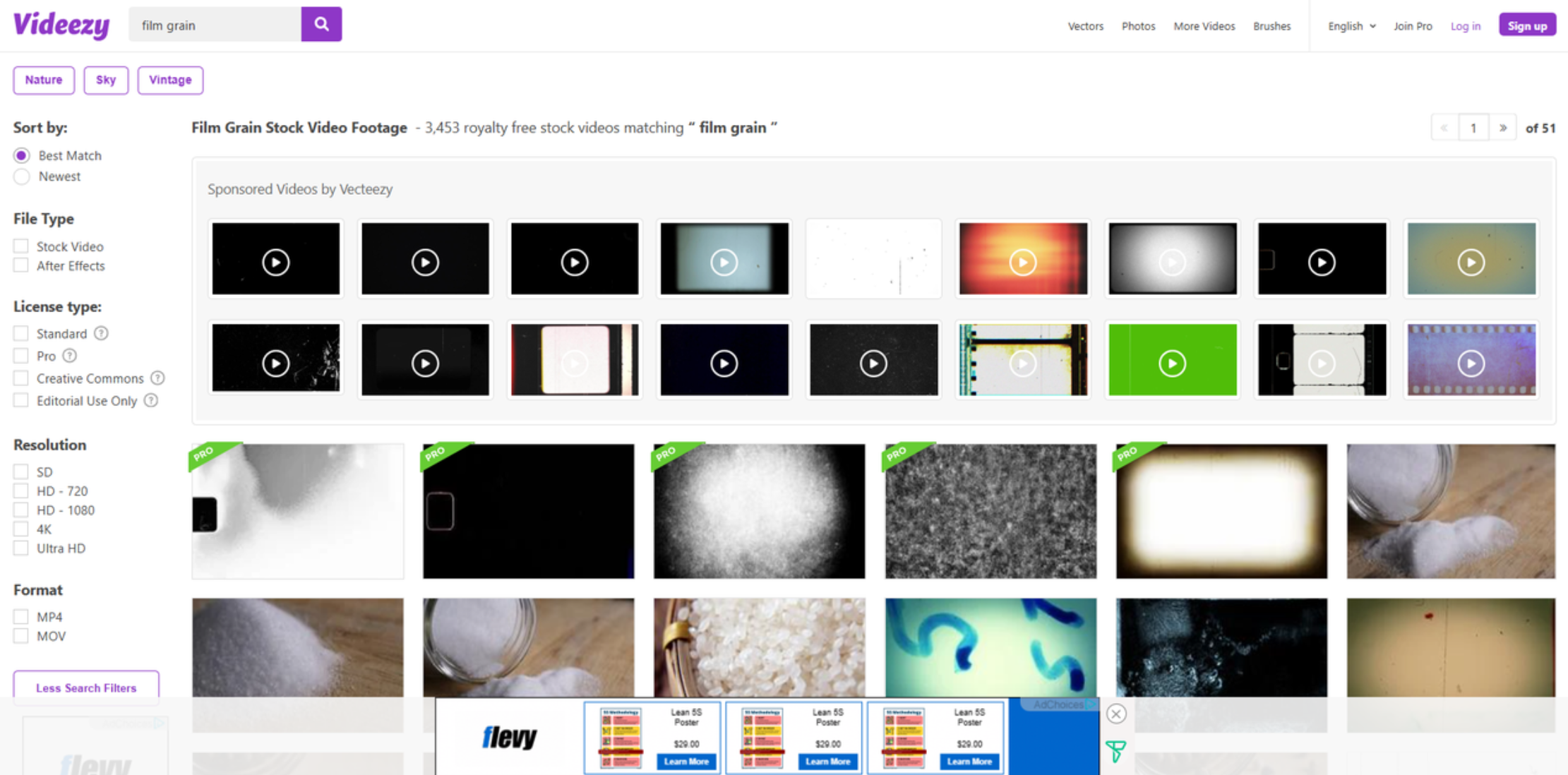Click the next page arrow

(x=1503, y=127)
